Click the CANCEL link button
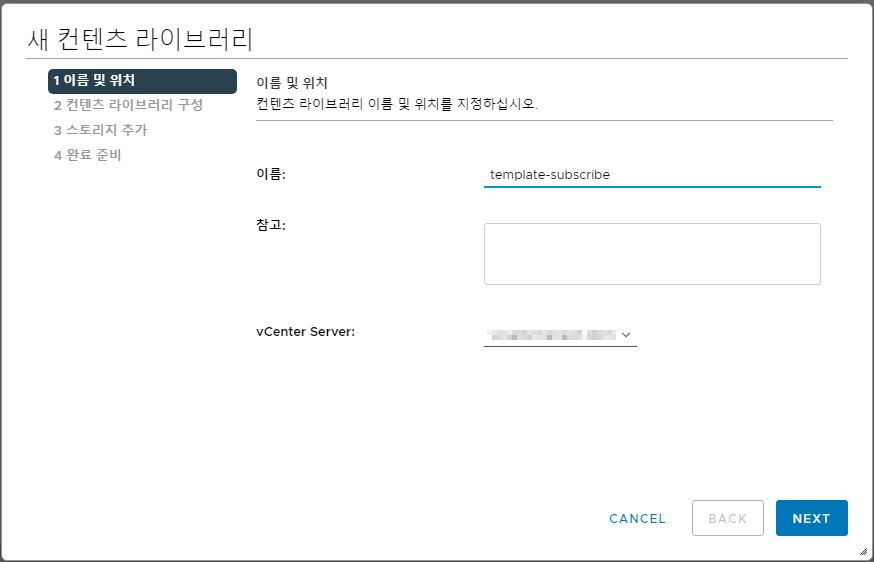The image size is (874, 562). point(637,519)
